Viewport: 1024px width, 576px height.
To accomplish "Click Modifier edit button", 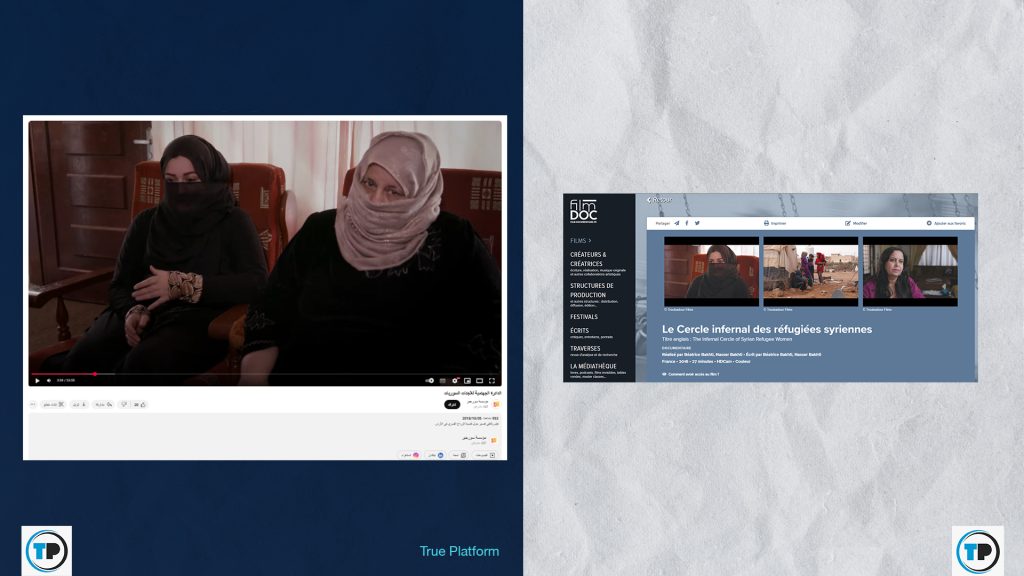I will tap(856, 223).
